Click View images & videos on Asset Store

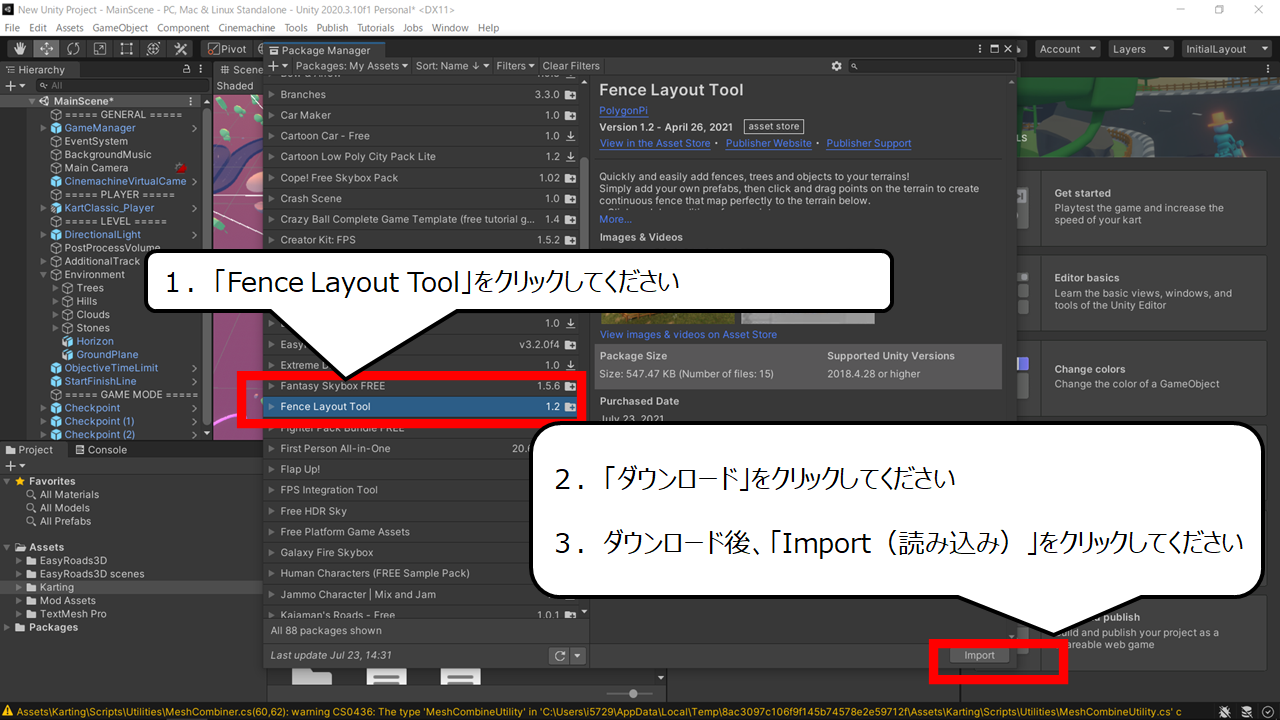688,334
